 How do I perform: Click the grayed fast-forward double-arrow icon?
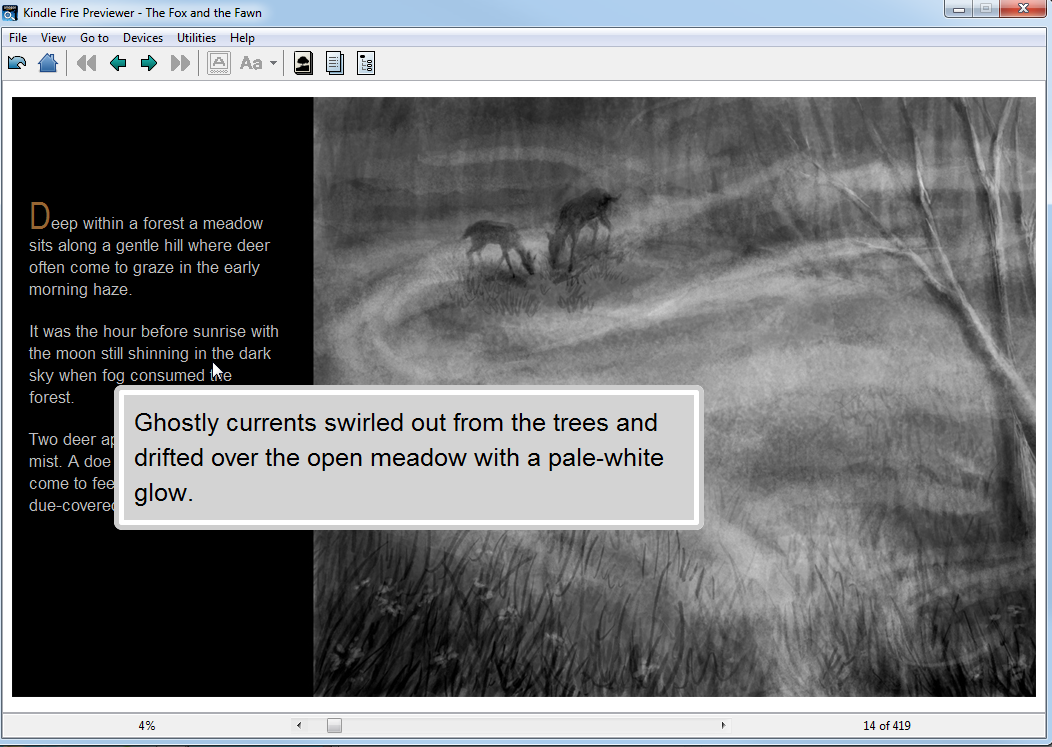[180, 64]
